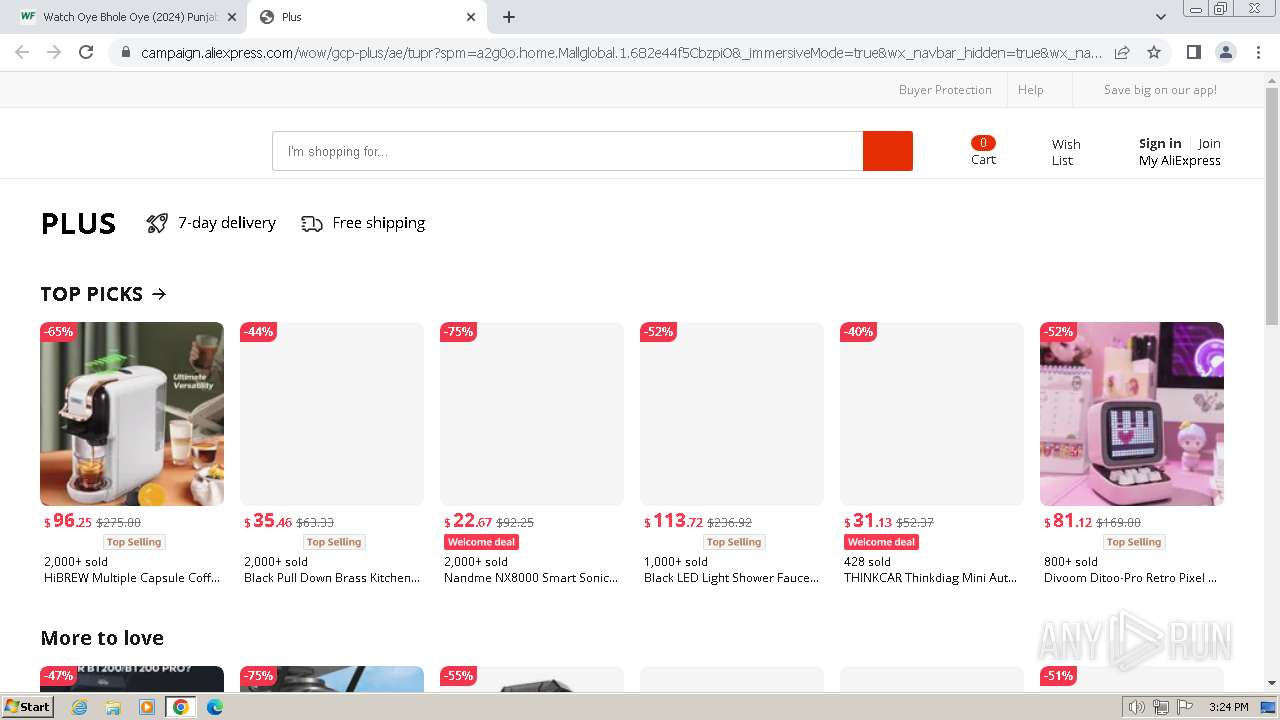The height and width of the screenshot is (720, 1280).
Task: Open the Help menu
Action: coord(1031,90)
